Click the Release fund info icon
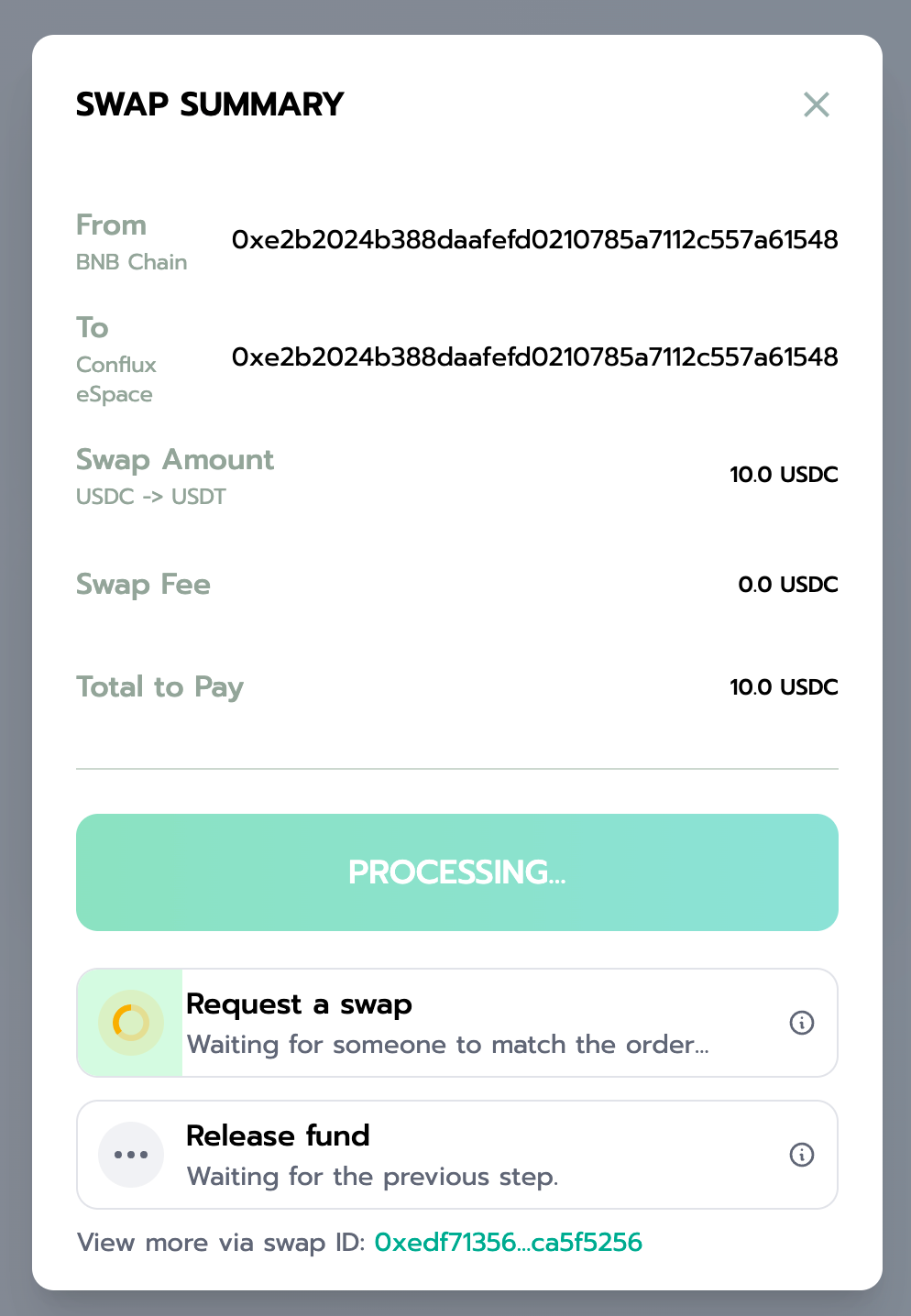911x1316 pixels. 801,1155
